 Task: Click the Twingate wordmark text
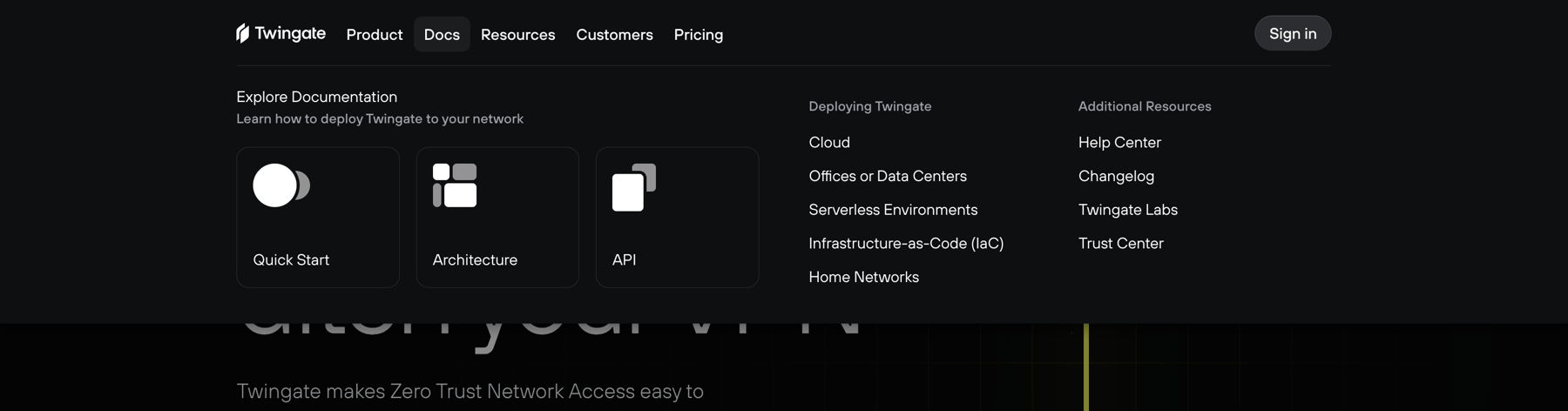pyautogui.click(x=290, y=33)
